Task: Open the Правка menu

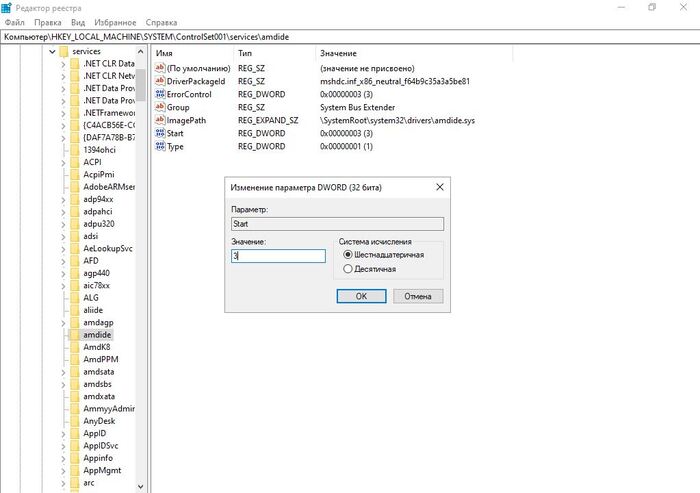Action: [x=47, y=22]
